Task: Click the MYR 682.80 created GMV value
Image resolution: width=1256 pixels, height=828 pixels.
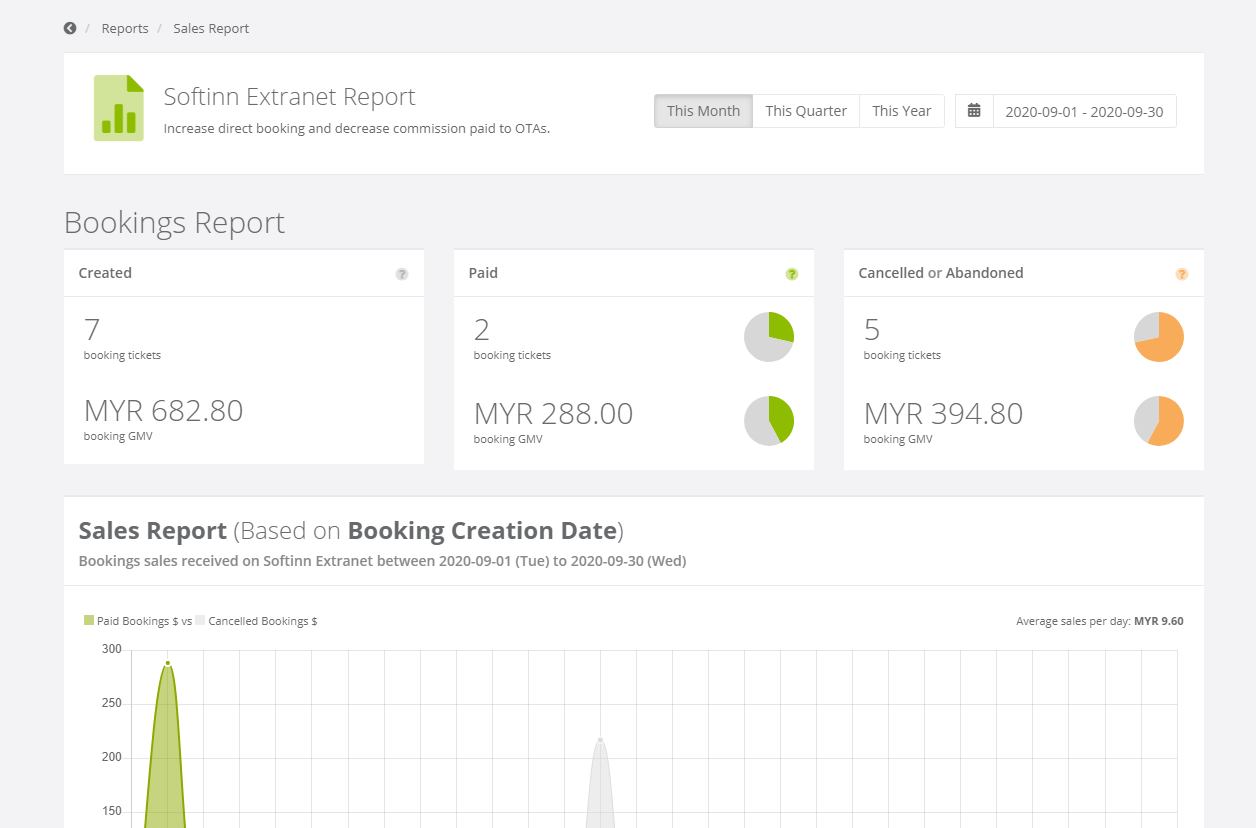Action: (164, 411)
